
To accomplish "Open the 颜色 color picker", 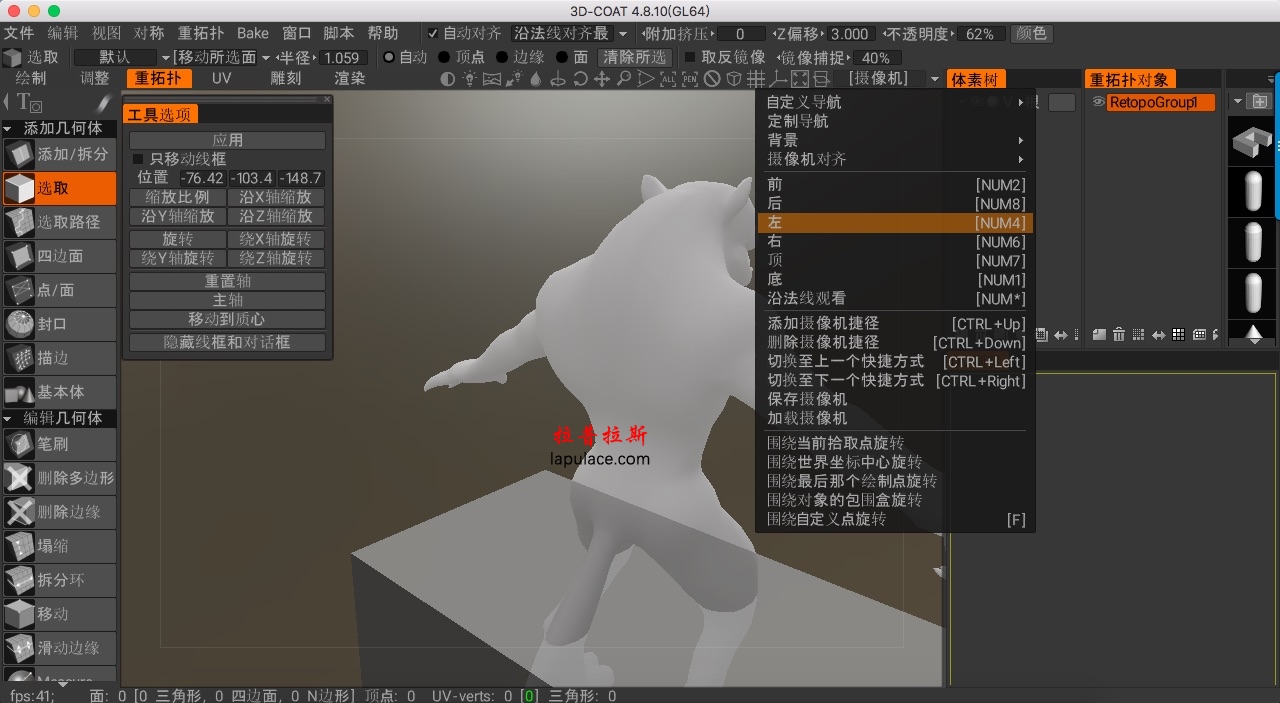I will [1031, 33].
